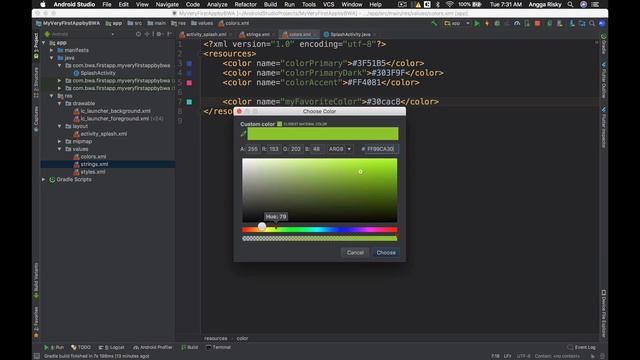Click the Apply Changes lightning icon
This screenshot has height=360, width=640.
click(487, 24)
